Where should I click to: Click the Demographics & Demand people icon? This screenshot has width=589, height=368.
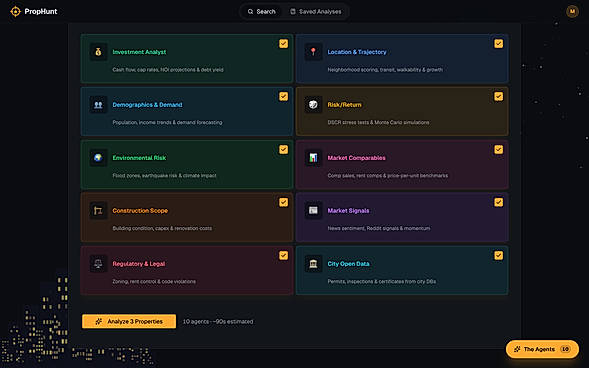click(x=98, y=105)
